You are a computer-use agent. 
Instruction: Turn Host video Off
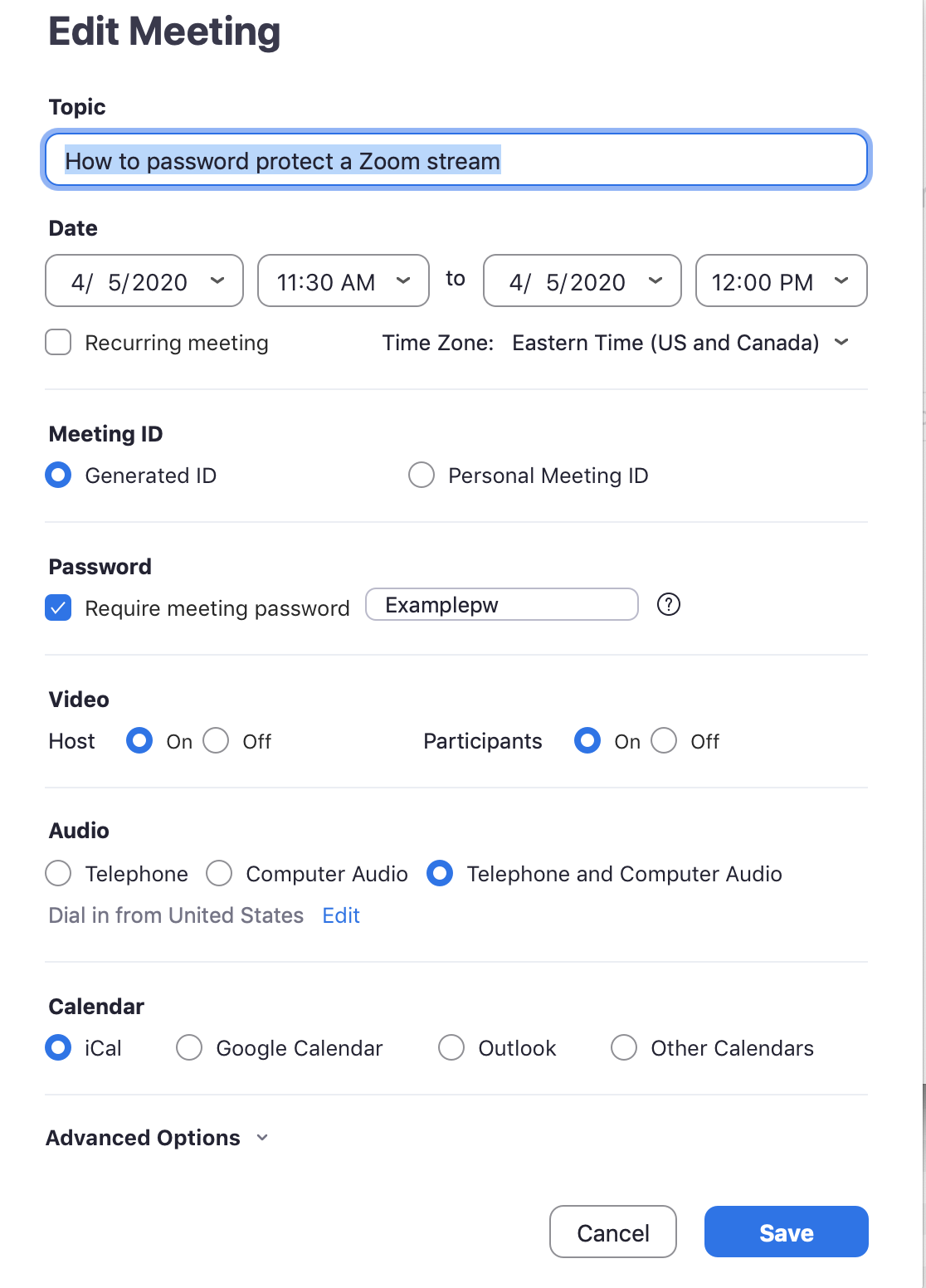pos(217,740)
